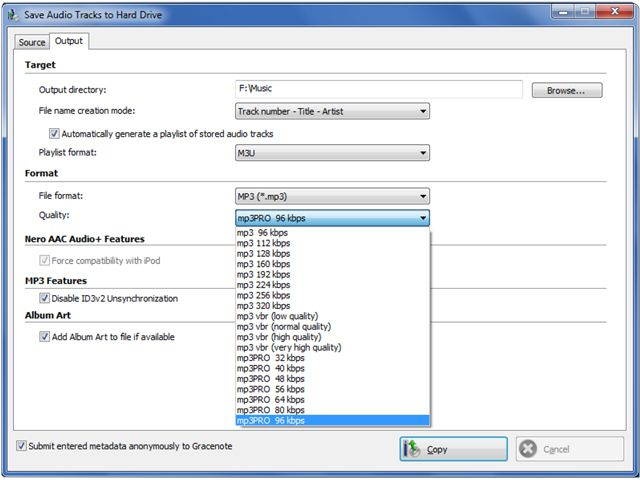
Task: Expand the Playlist format dropdown
Action: (332, 153)
